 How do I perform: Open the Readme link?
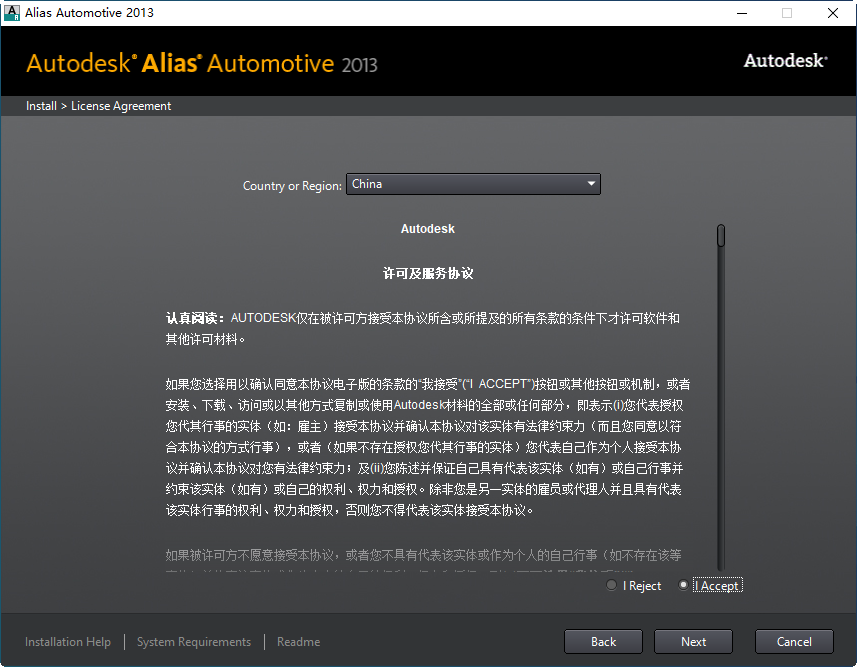point(298,642)
